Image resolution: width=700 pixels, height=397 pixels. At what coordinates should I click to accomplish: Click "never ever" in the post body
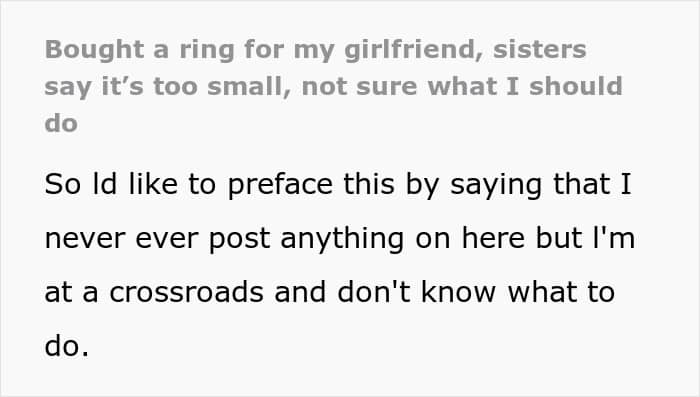click(121, 238)
